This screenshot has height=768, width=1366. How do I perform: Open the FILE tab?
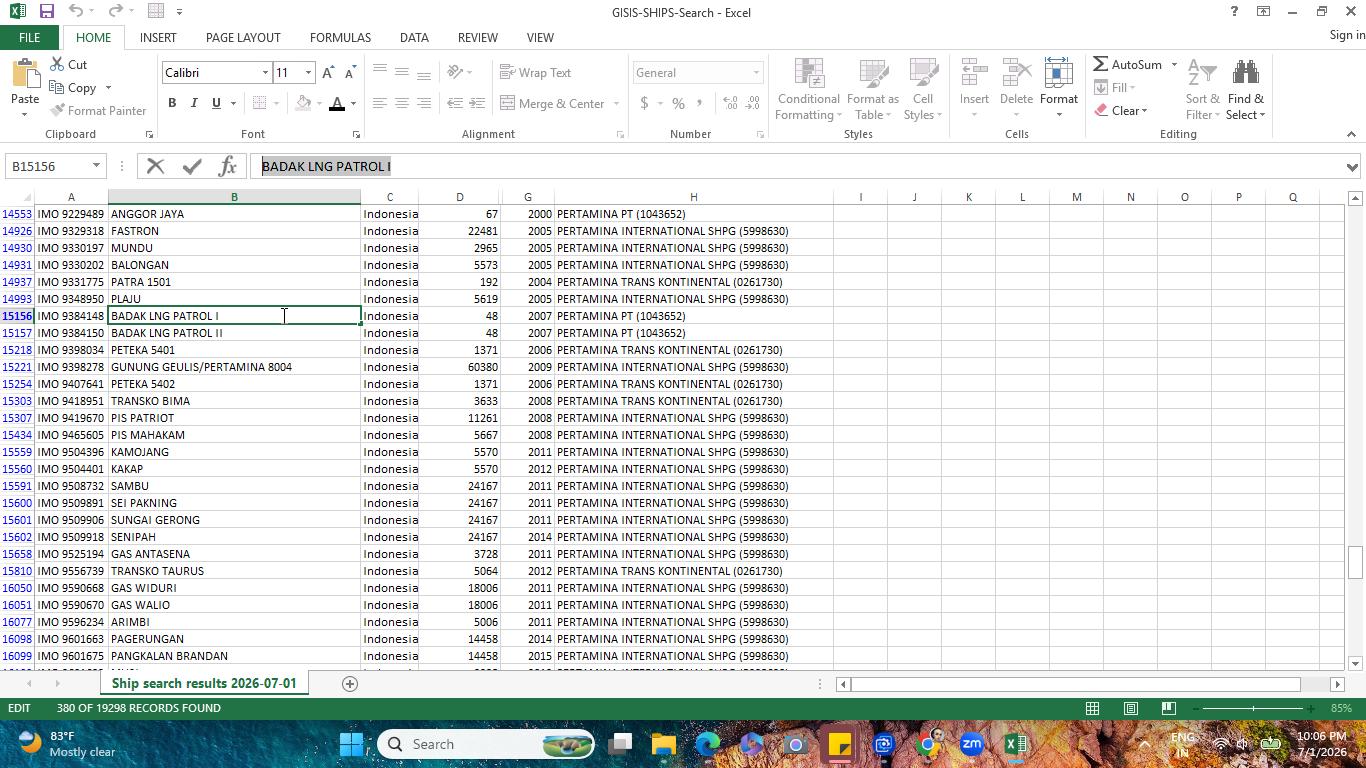pyautogui.click(x=29, y=37)
